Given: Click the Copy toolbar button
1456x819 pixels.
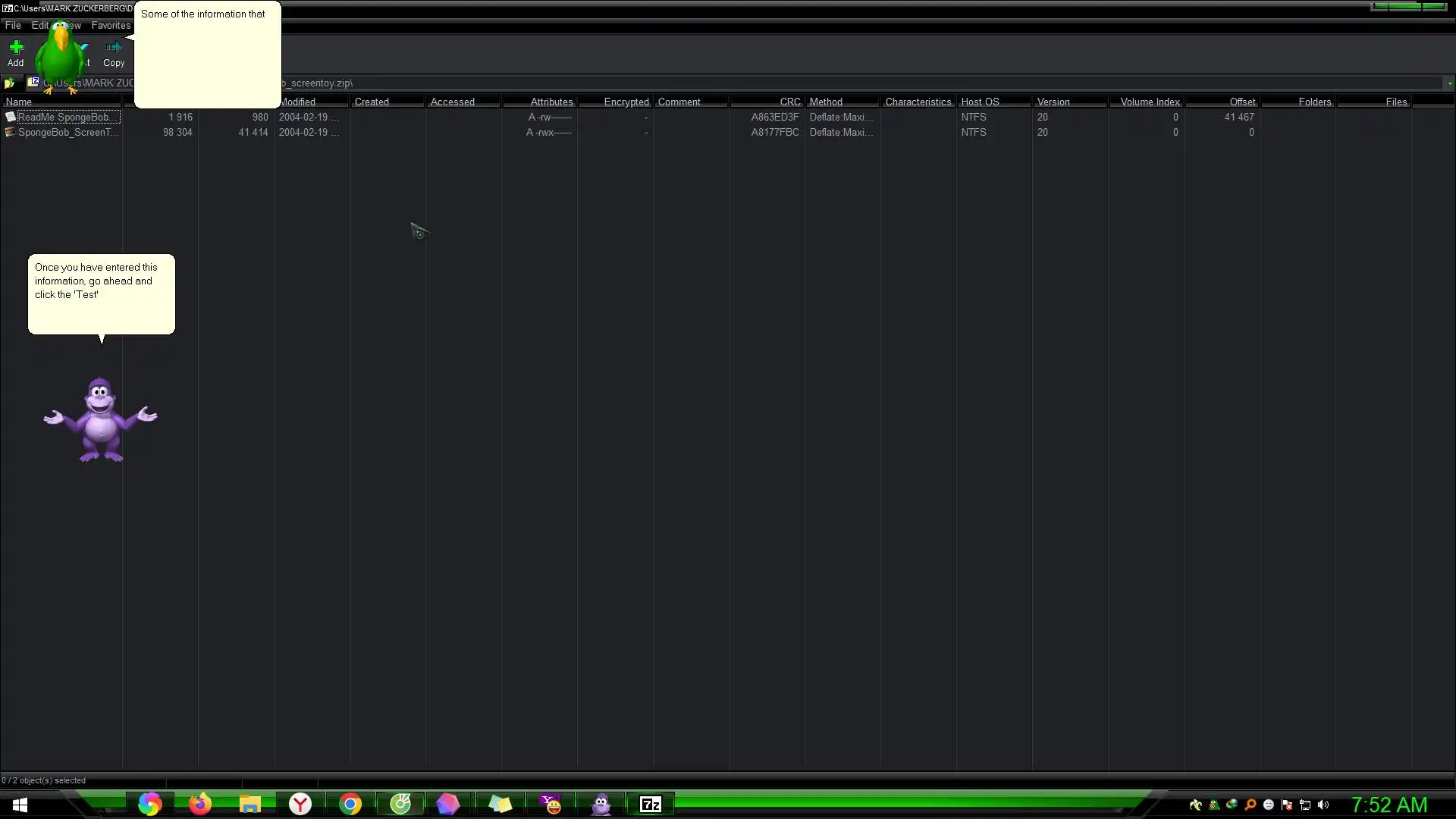Looking at the screenshot, I should (114, 53).
